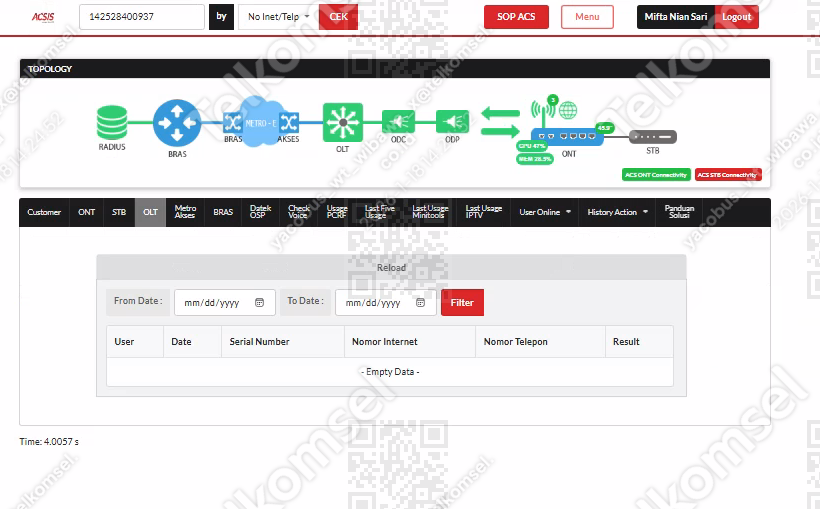Switch to the ONT tab
820x509 pixels.
click(86, 212)
